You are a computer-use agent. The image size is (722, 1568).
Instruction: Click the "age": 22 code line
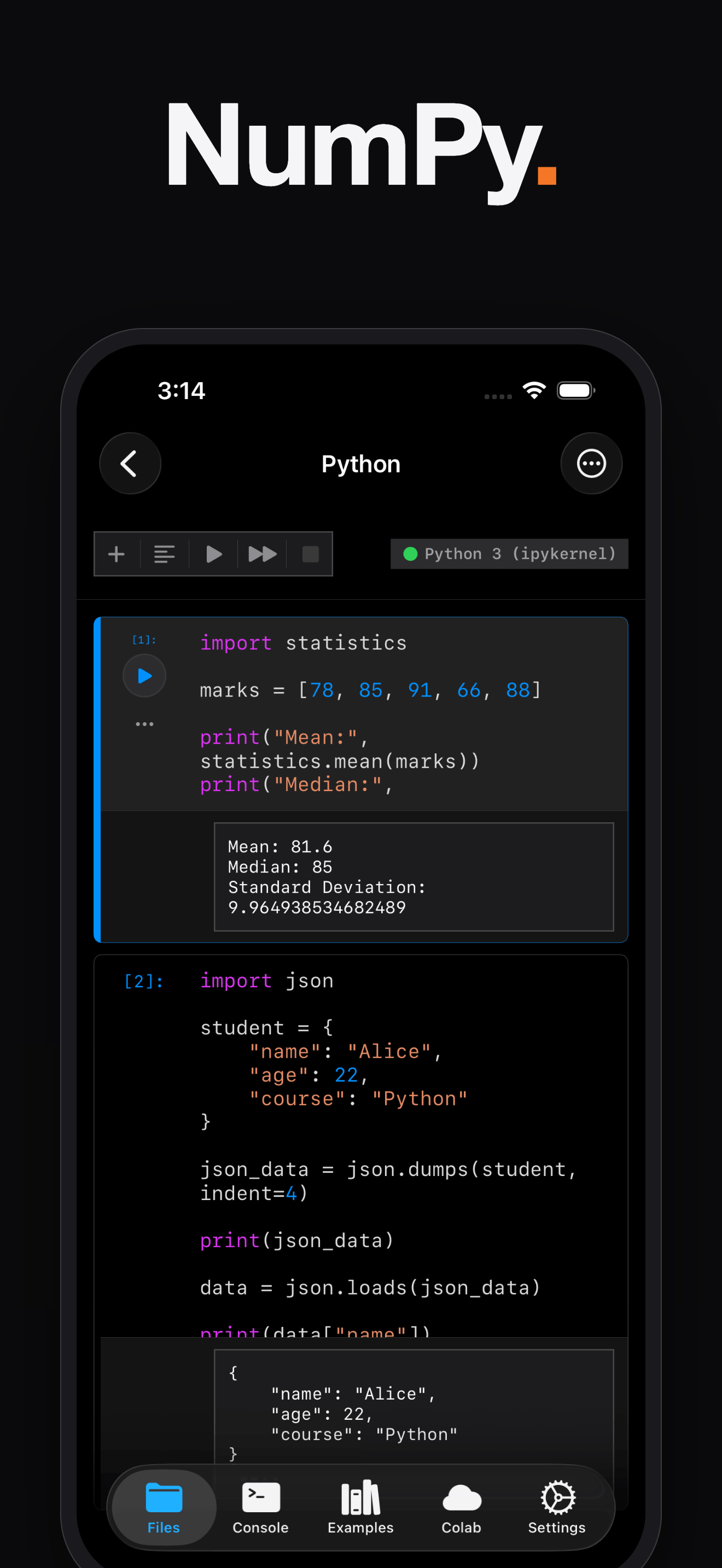(308, 1075)
